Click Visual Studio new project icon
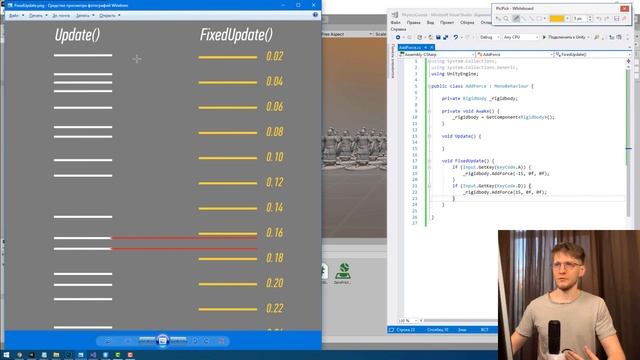This screenshot has height=360, width=640. coord(420,37)
